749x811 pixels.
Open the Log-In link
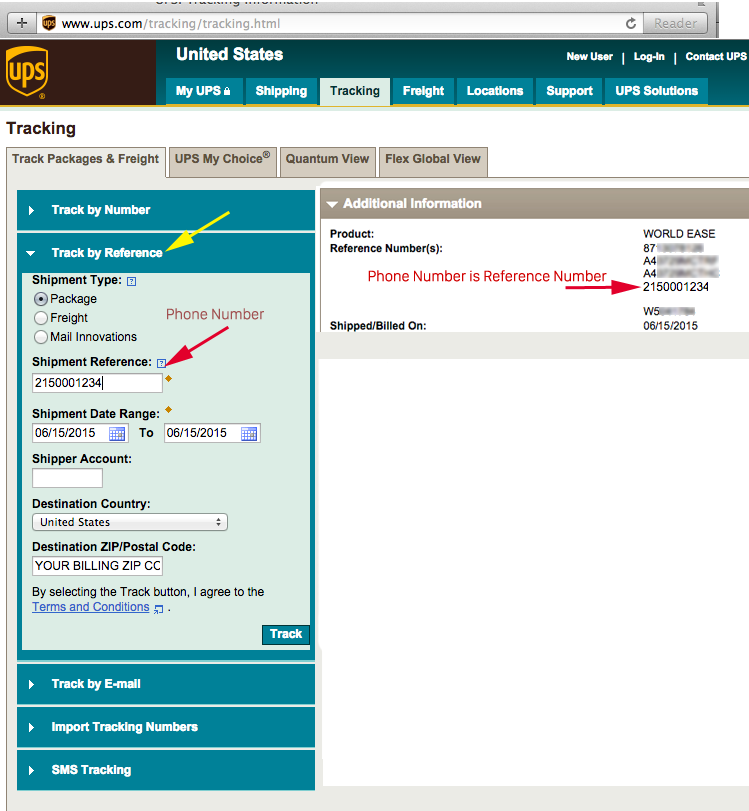point(649,56)
